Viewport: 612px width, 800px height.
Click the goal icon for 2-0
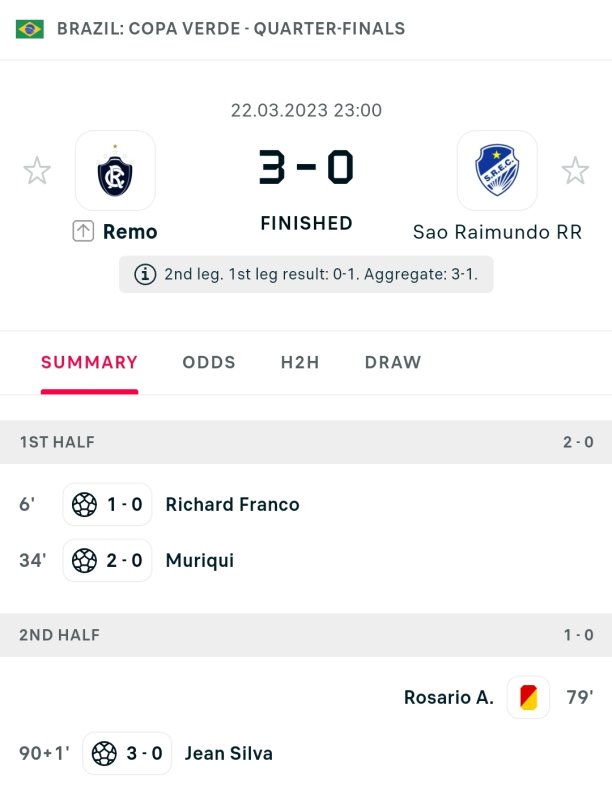(x=85, y=560)
